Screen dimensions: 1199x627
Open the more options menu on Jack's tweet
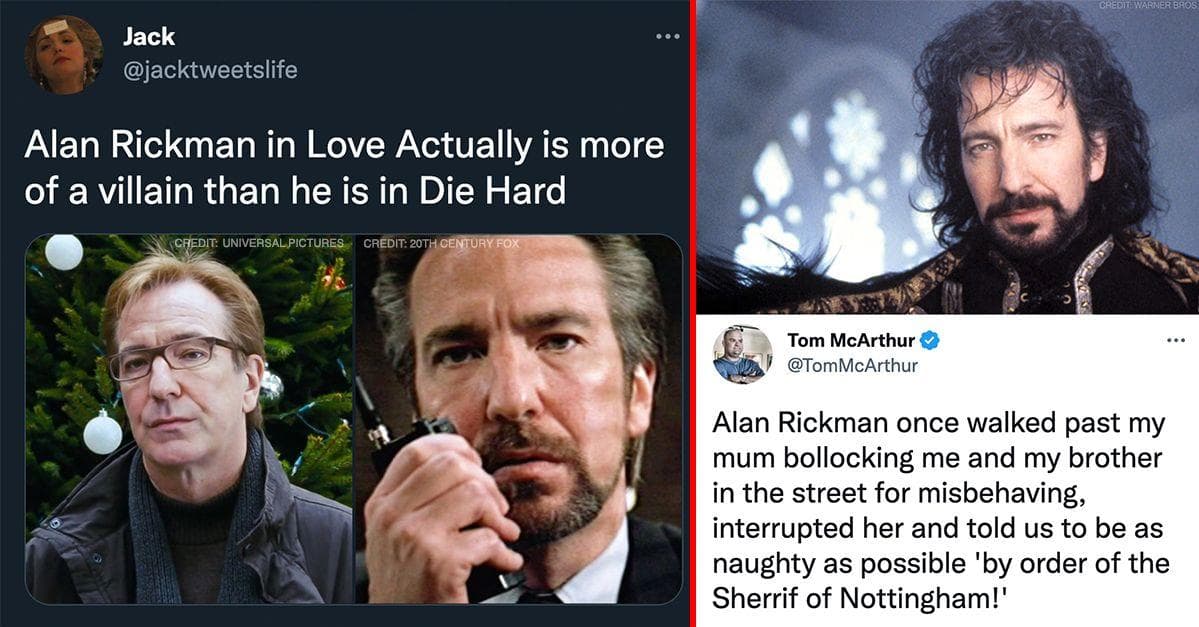667,37
